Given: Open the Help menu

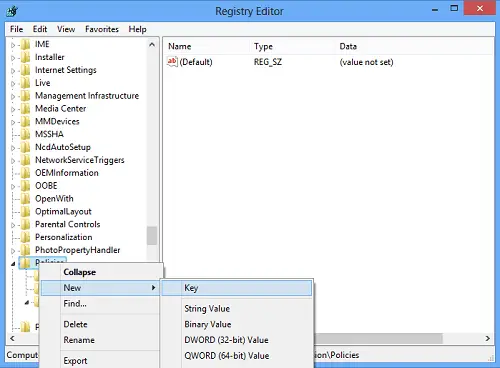Looking at the screenshot, I should (x=137, y=29).
